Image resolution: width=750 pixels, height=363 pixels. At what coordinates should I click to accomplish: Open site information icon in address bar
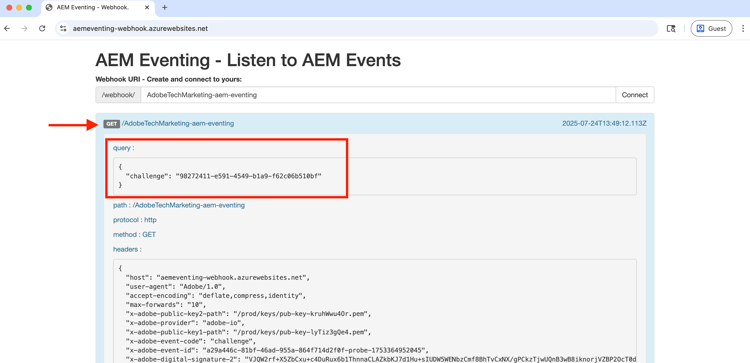click(63, 29)
